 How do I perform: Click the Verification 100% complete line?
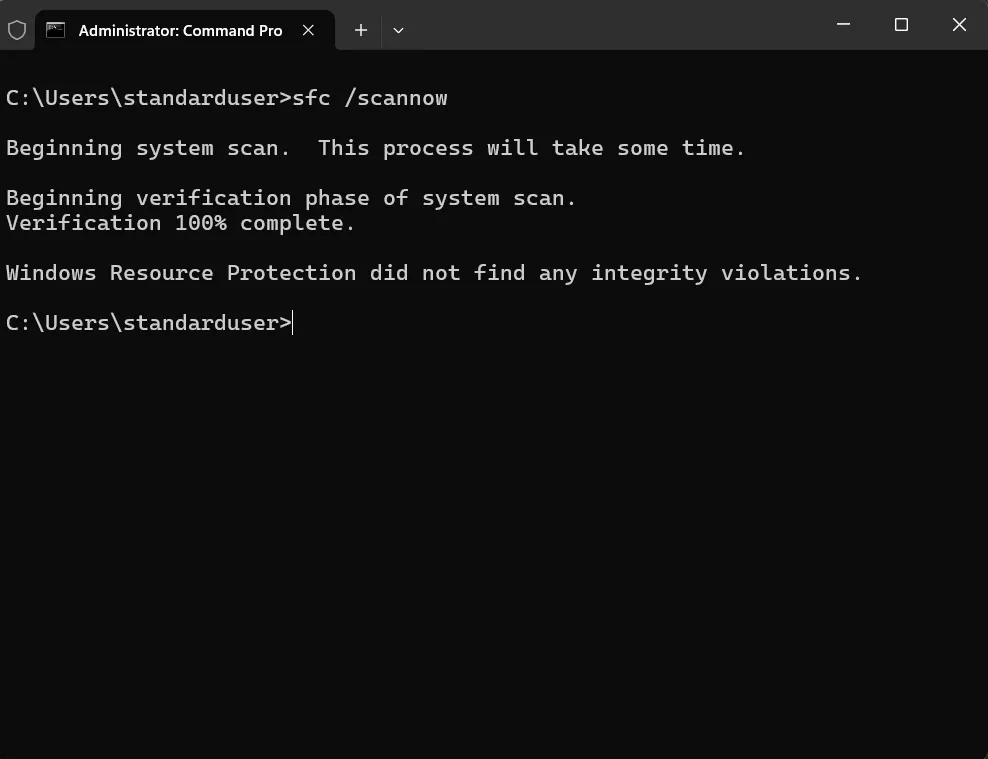coord(178,222)
